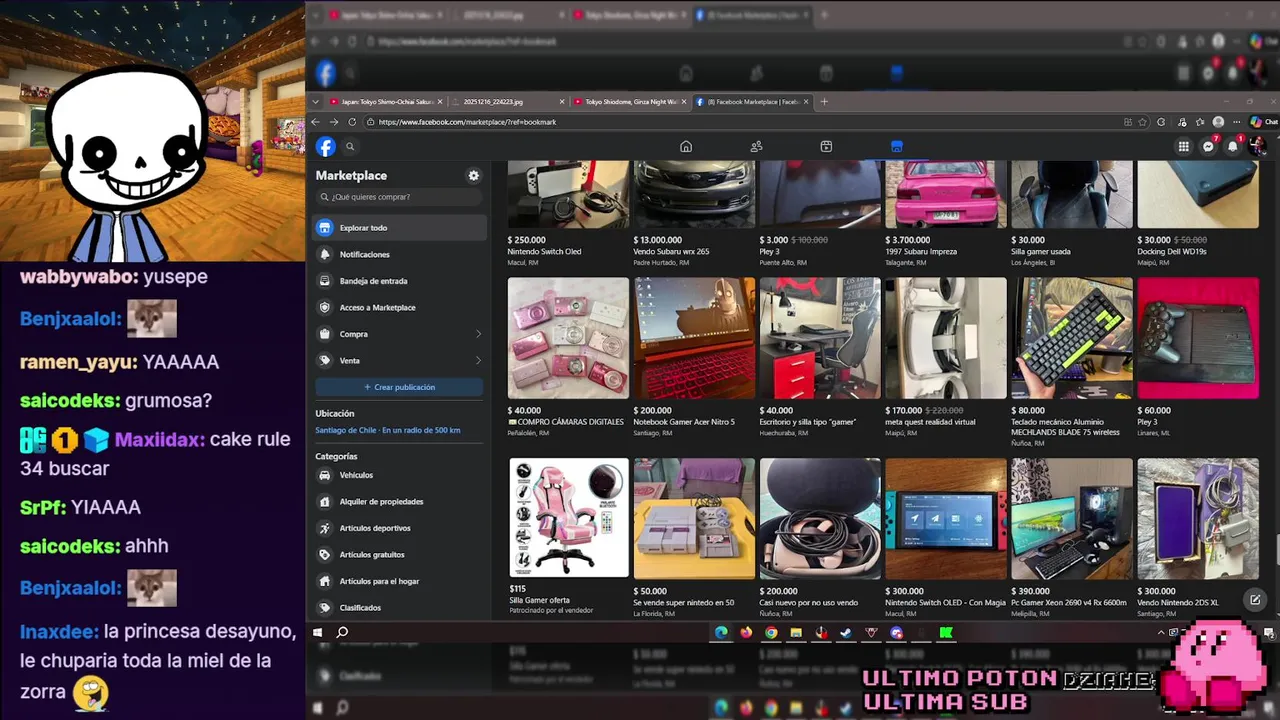Viewport: 1280px width, 720px height.
Task: Open the Friends icon in Facebook header
Action: (x=756, y=147)
